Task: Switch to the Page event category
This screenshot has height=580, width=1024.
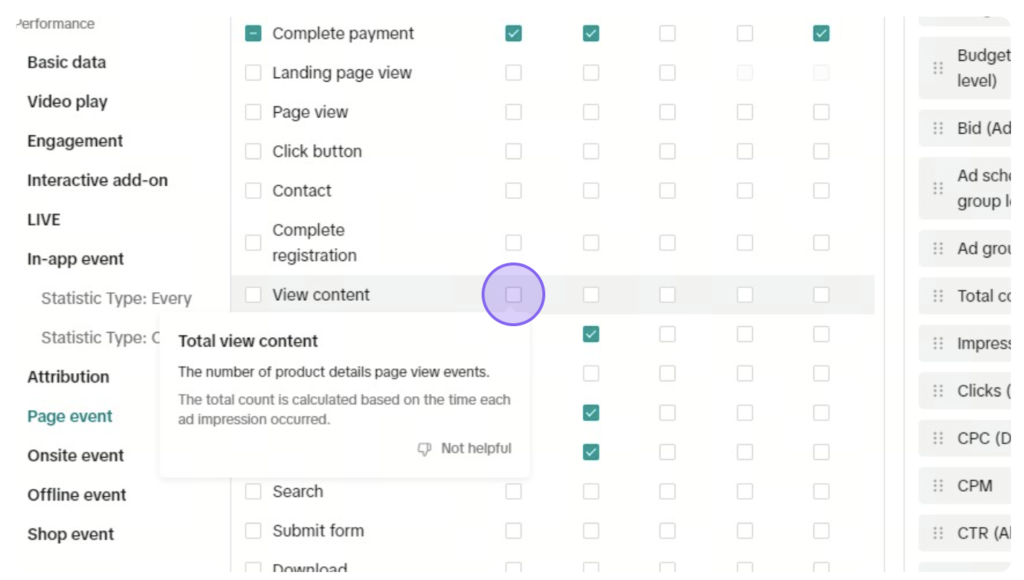Action: (x=70, y=417)
